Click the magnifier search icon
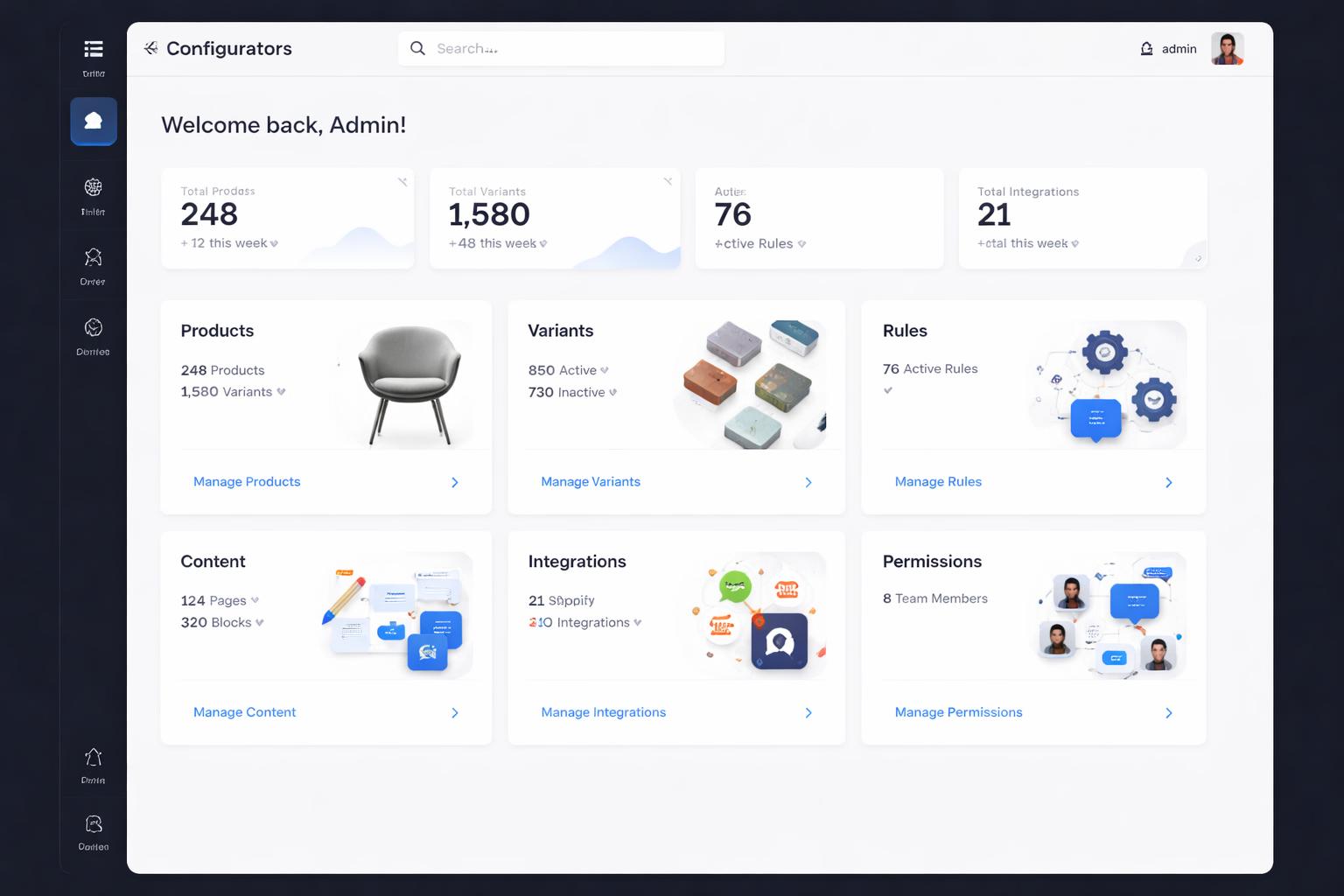This screenshot has width=1344, height=896. pyautogui.click(x=418, y=48)
